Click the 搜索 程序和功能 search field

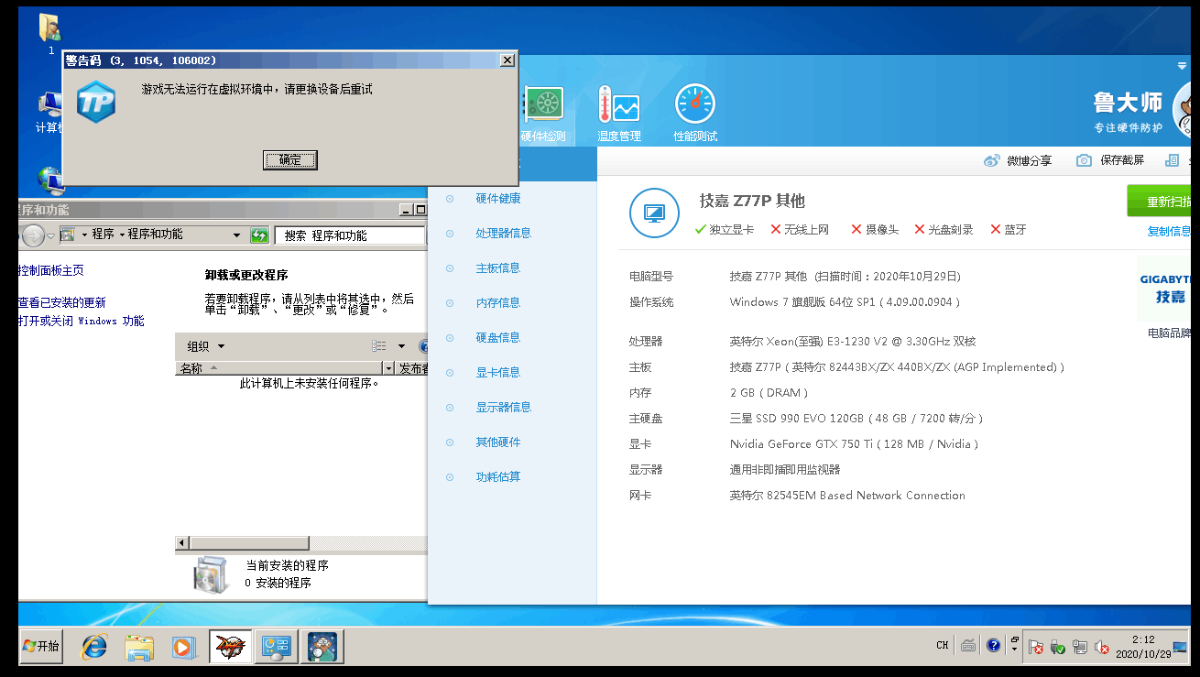(x=350, y=235)
